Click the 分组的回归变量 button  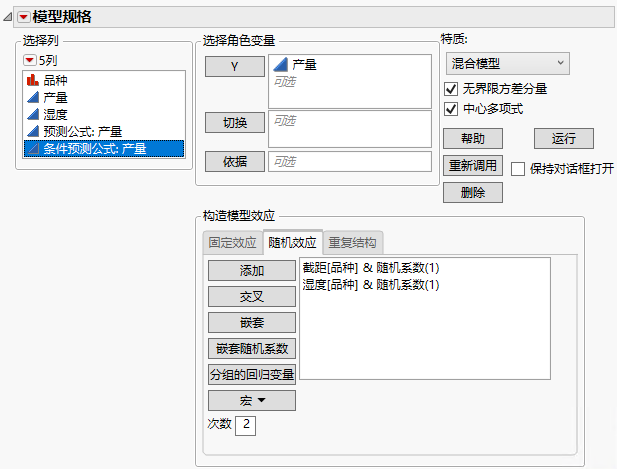pyautogui.click(x=252, y=374)
